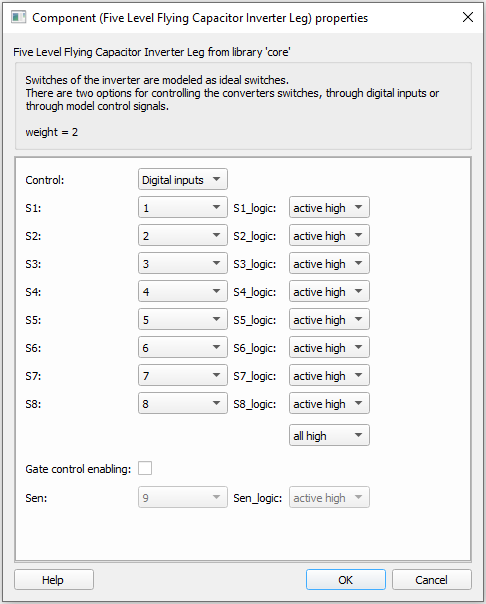Expand the S1 digital input dropdown
This screenshot has width=486, height=604.
(x=183, y=208)
